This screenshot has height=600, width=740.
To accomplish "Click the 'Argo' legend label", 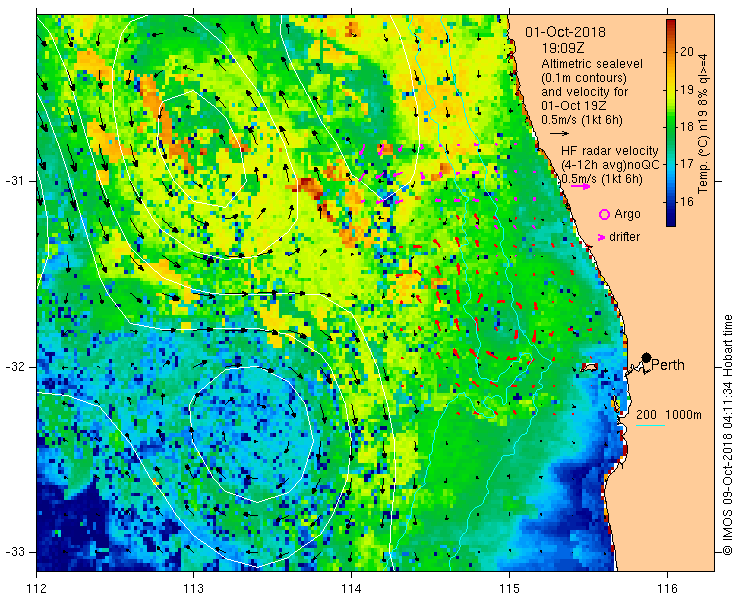I will tap(627, 214).
